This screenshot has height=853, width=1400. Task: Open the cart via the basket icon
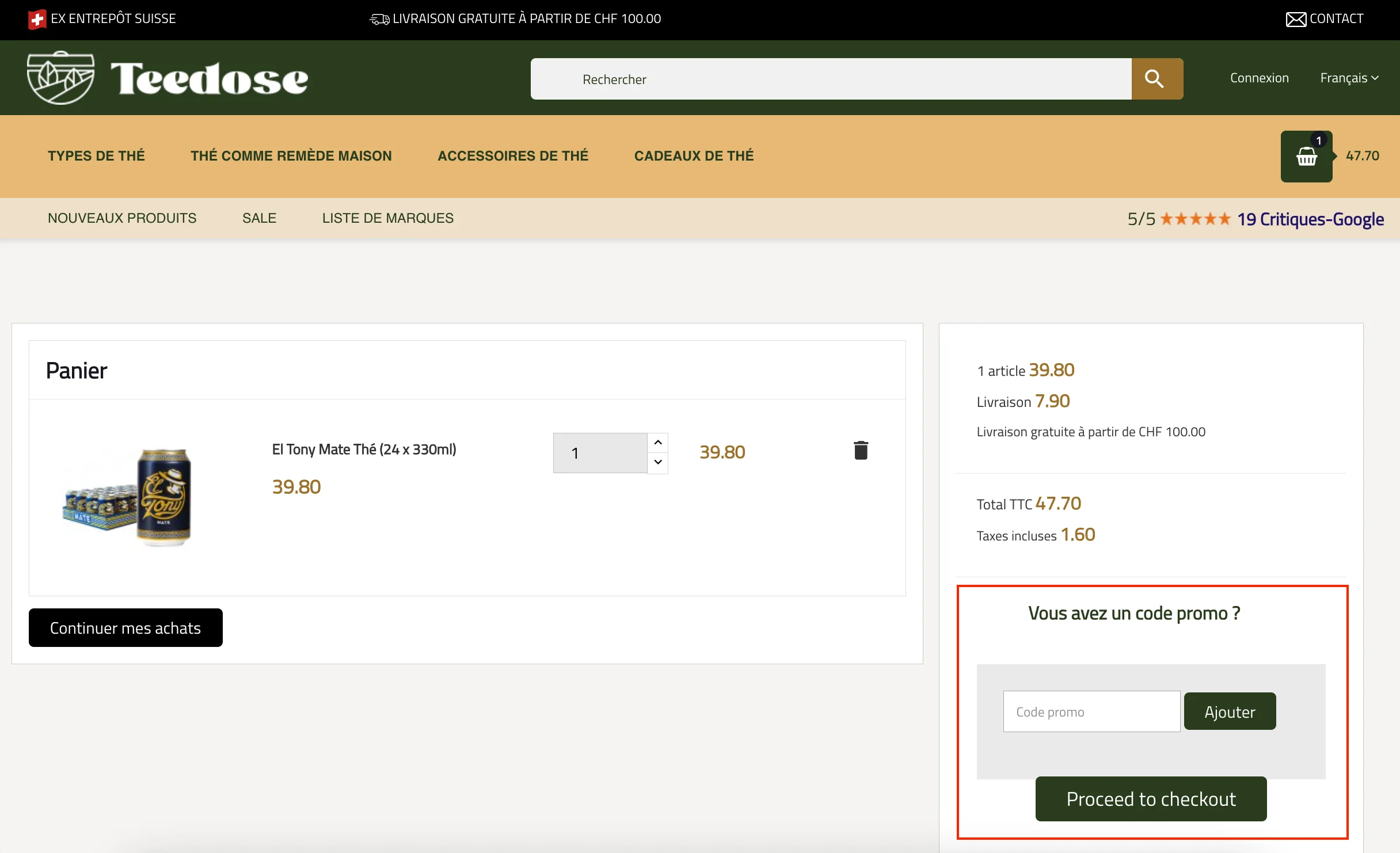1306,156
